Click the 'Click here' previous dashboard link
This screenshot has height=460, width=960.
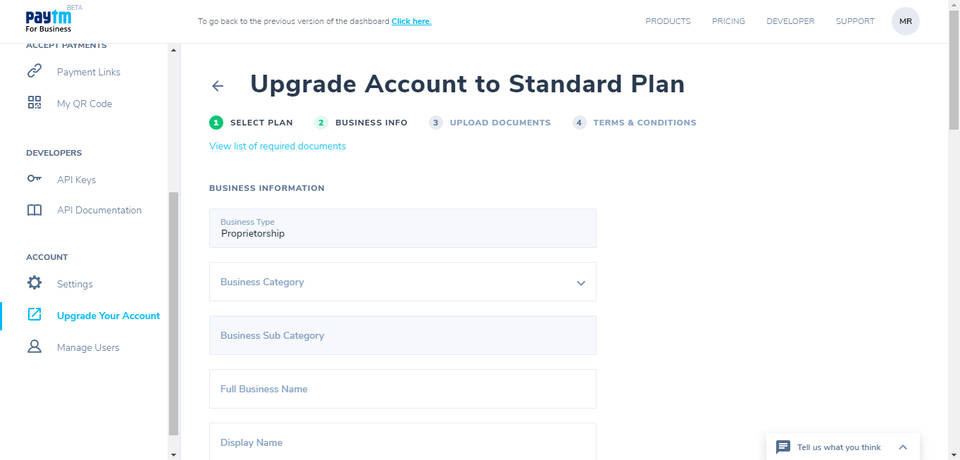point(411,21)
